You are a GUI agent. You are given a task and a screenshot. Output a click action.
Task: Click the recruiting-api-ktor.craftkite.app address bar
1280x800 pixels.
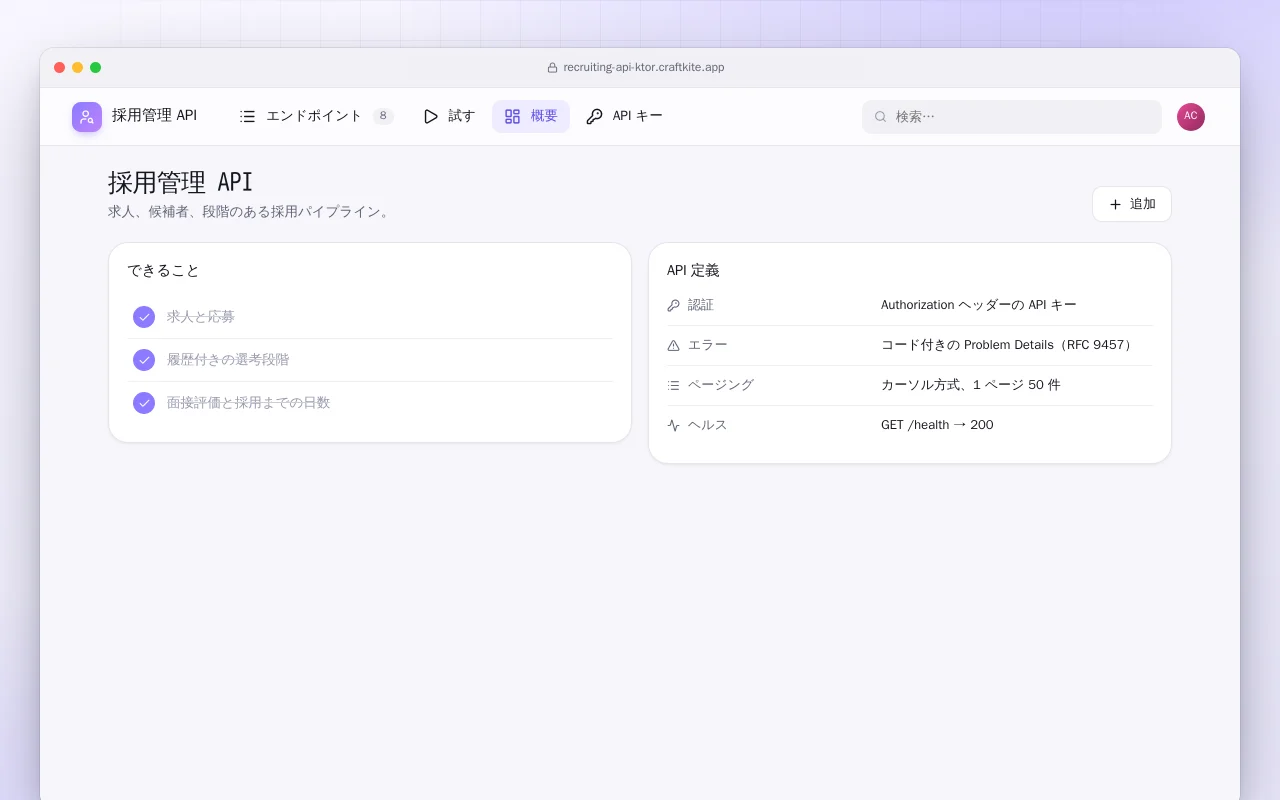pos(636,68)
